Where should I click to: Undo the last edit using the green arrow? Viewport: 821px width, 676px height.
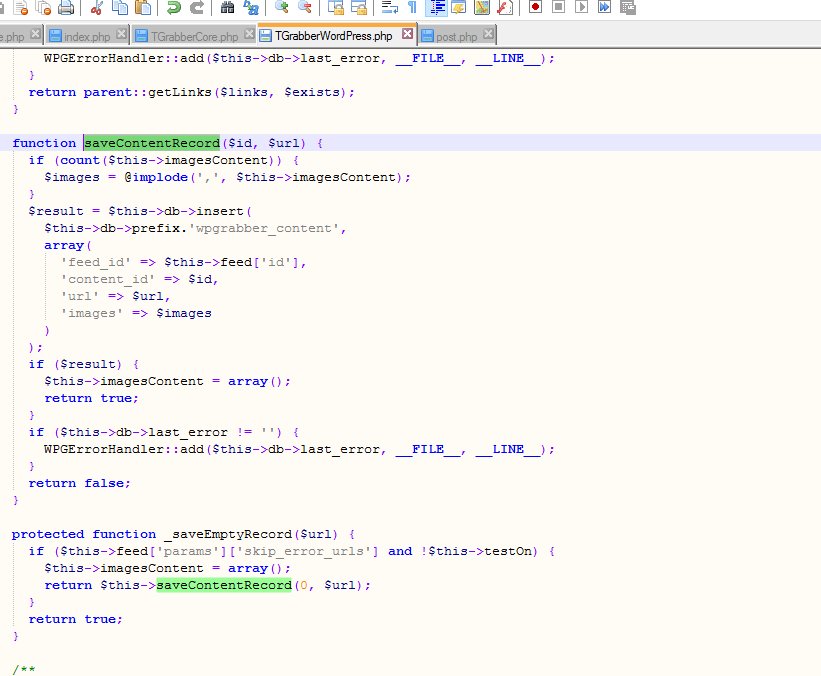[174, 8]
